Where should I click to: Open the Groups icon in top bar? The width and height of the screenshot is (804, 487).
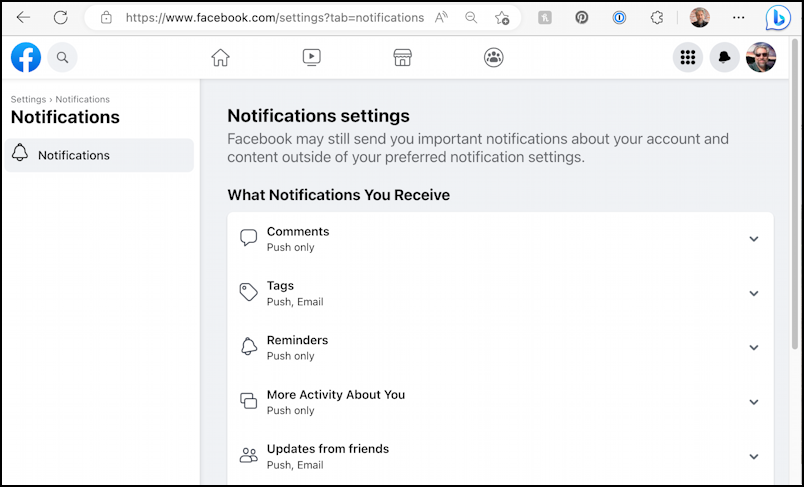point(493,57)
